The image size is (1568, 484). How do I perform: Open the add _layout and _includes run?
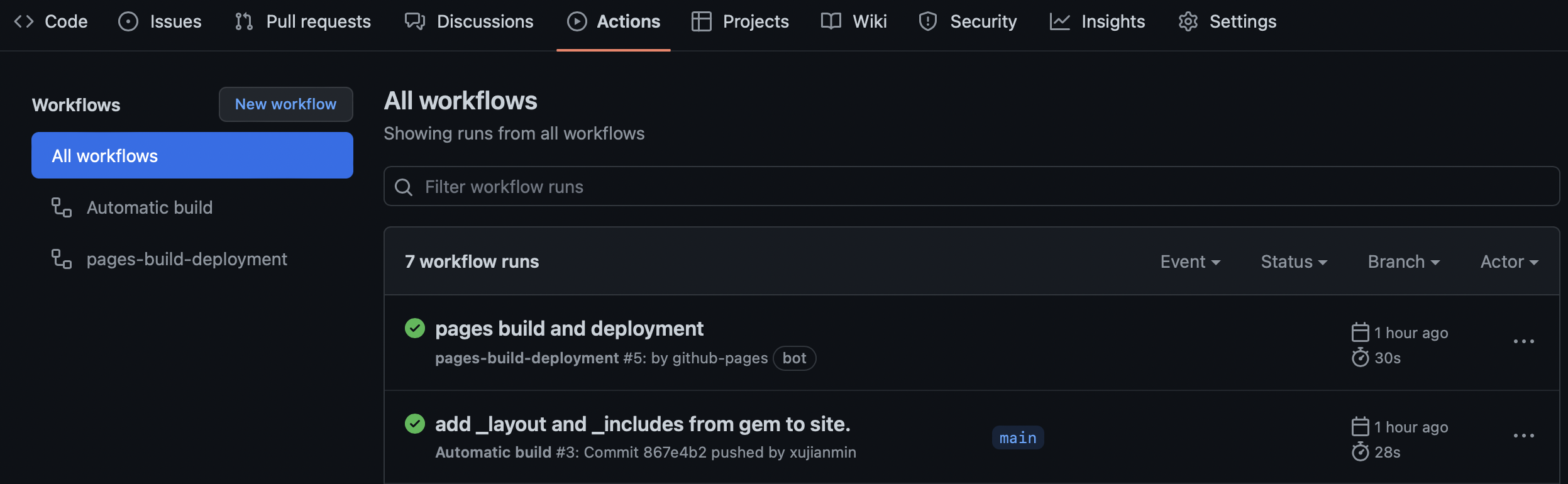(x=643, y=424)
